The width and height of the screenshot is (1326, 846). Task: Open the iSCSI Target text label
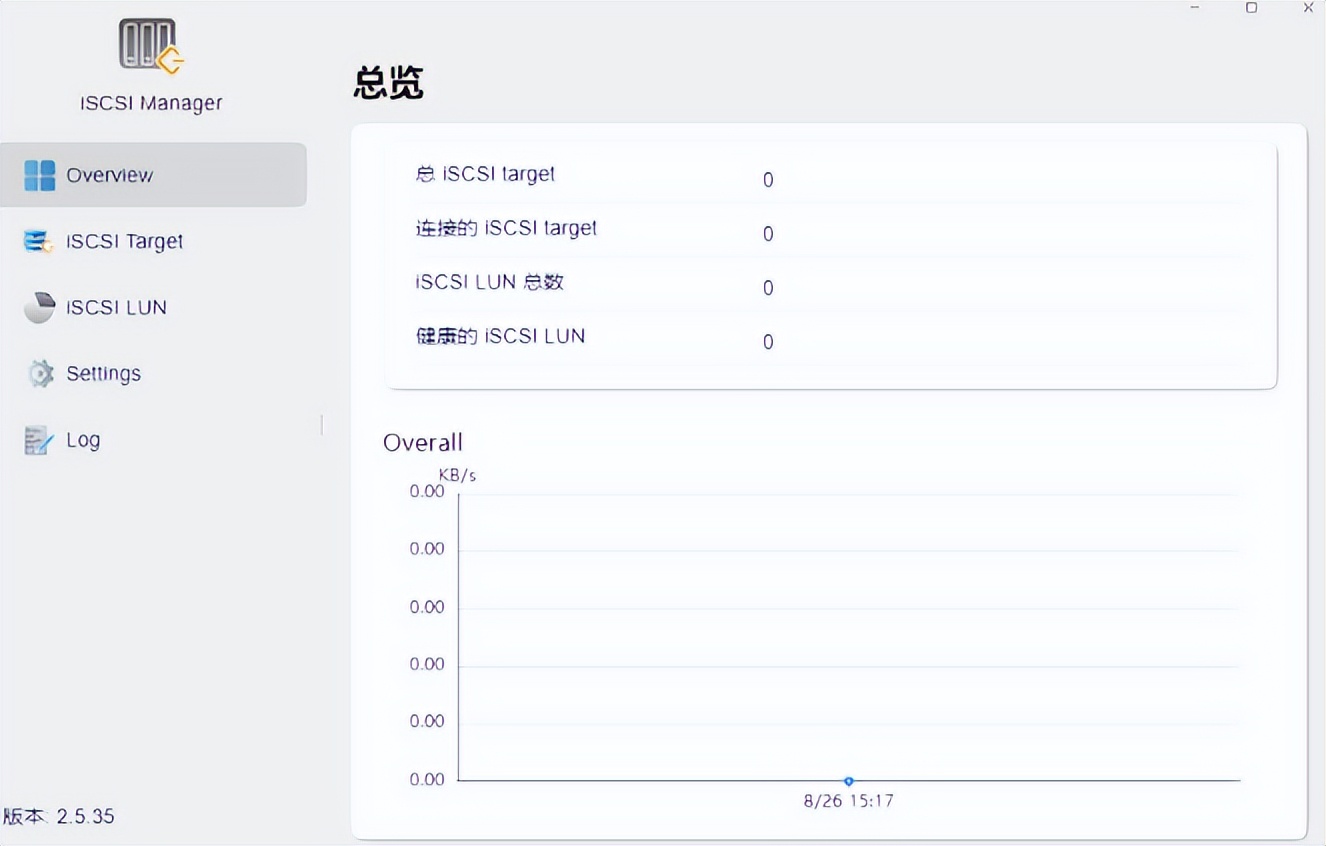click(125, 241)
